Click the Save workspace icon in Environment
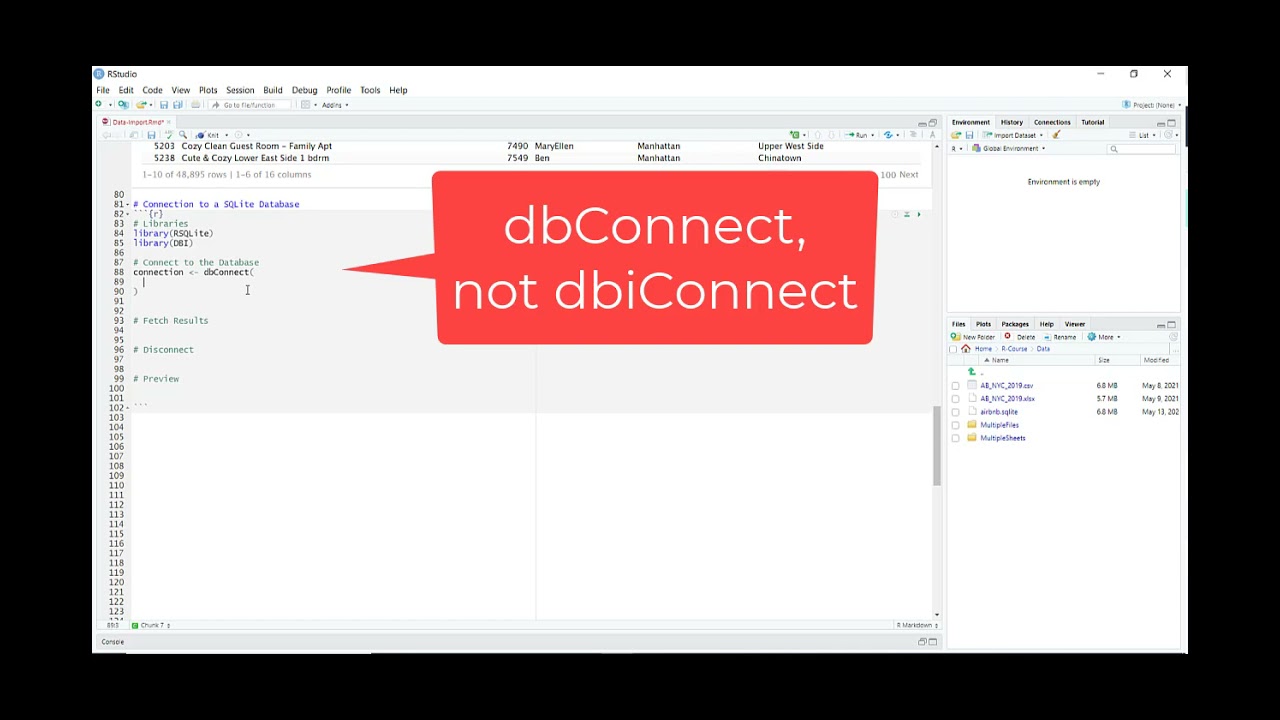The height and width of the screenshot is (720, 1280). pyautogui.click(x=969, y=135)
